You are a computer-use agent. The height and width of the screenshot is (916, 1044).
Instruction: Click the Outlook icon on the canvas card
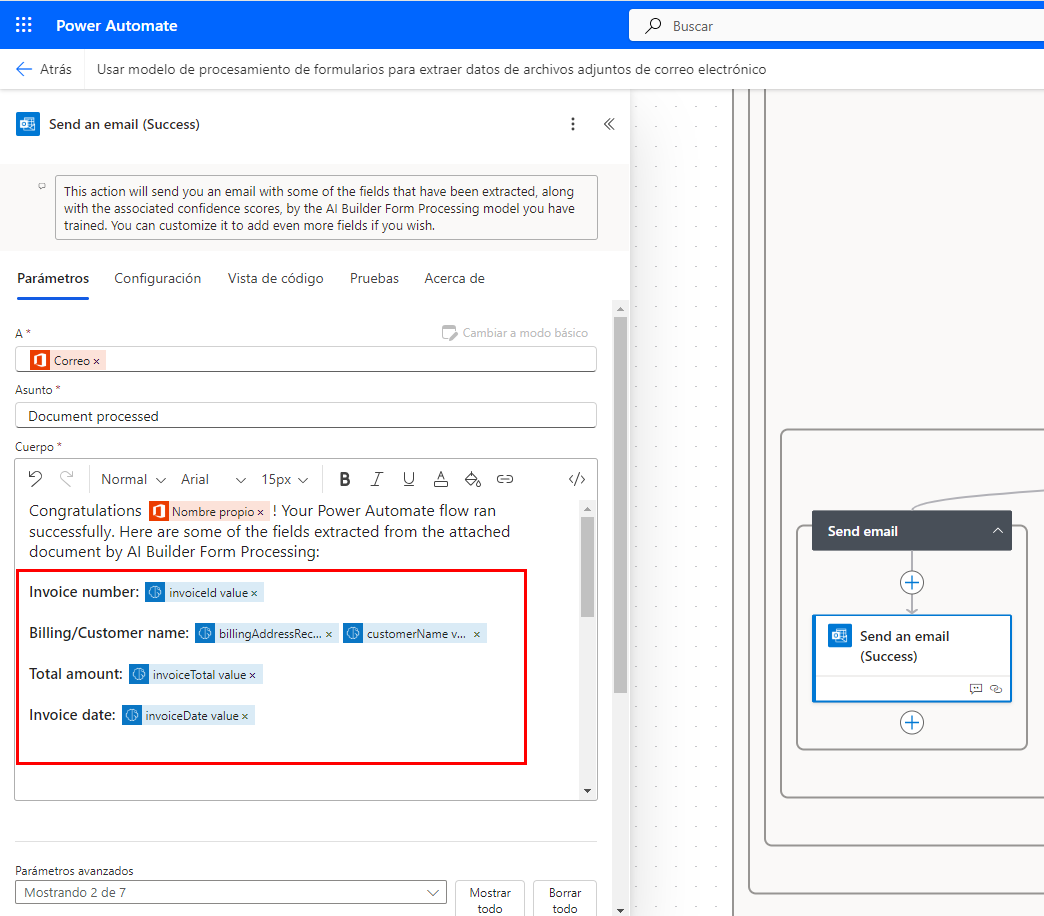coord(839,636)
